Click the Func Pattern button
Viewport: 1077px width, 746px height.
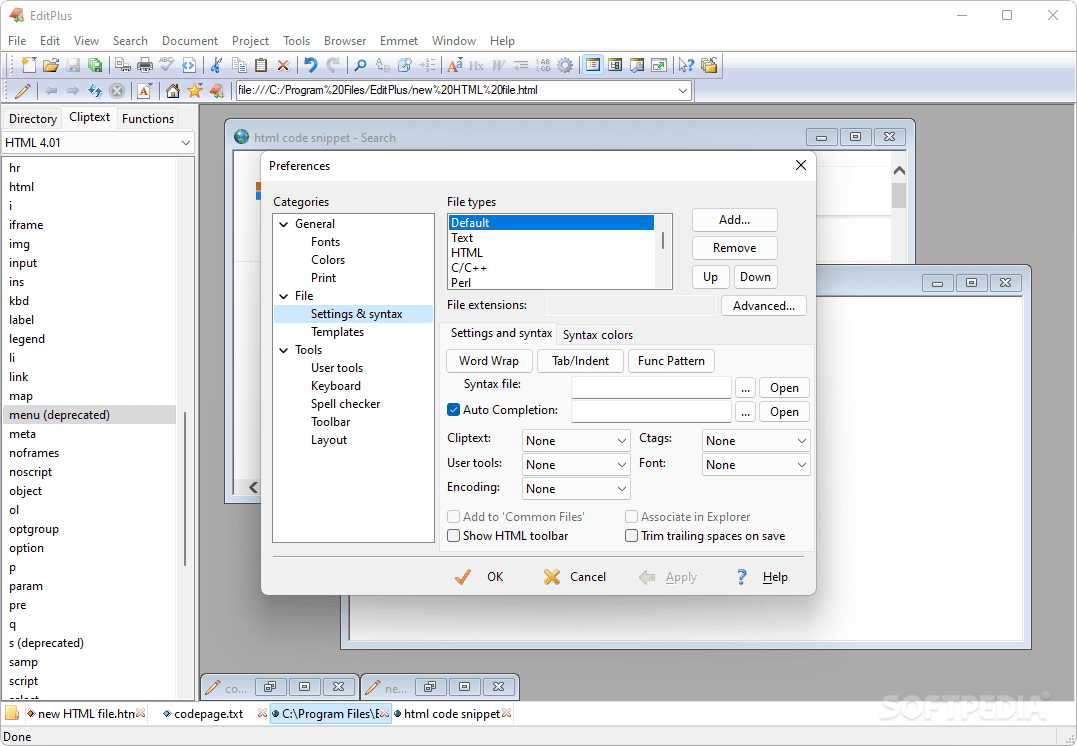point(671,361)
